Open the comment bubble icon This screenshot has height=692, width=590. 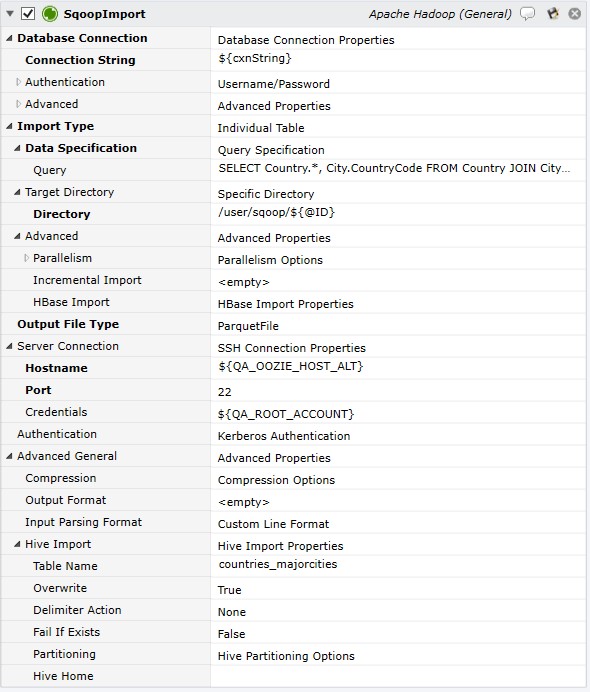click(x=527, y=14)
